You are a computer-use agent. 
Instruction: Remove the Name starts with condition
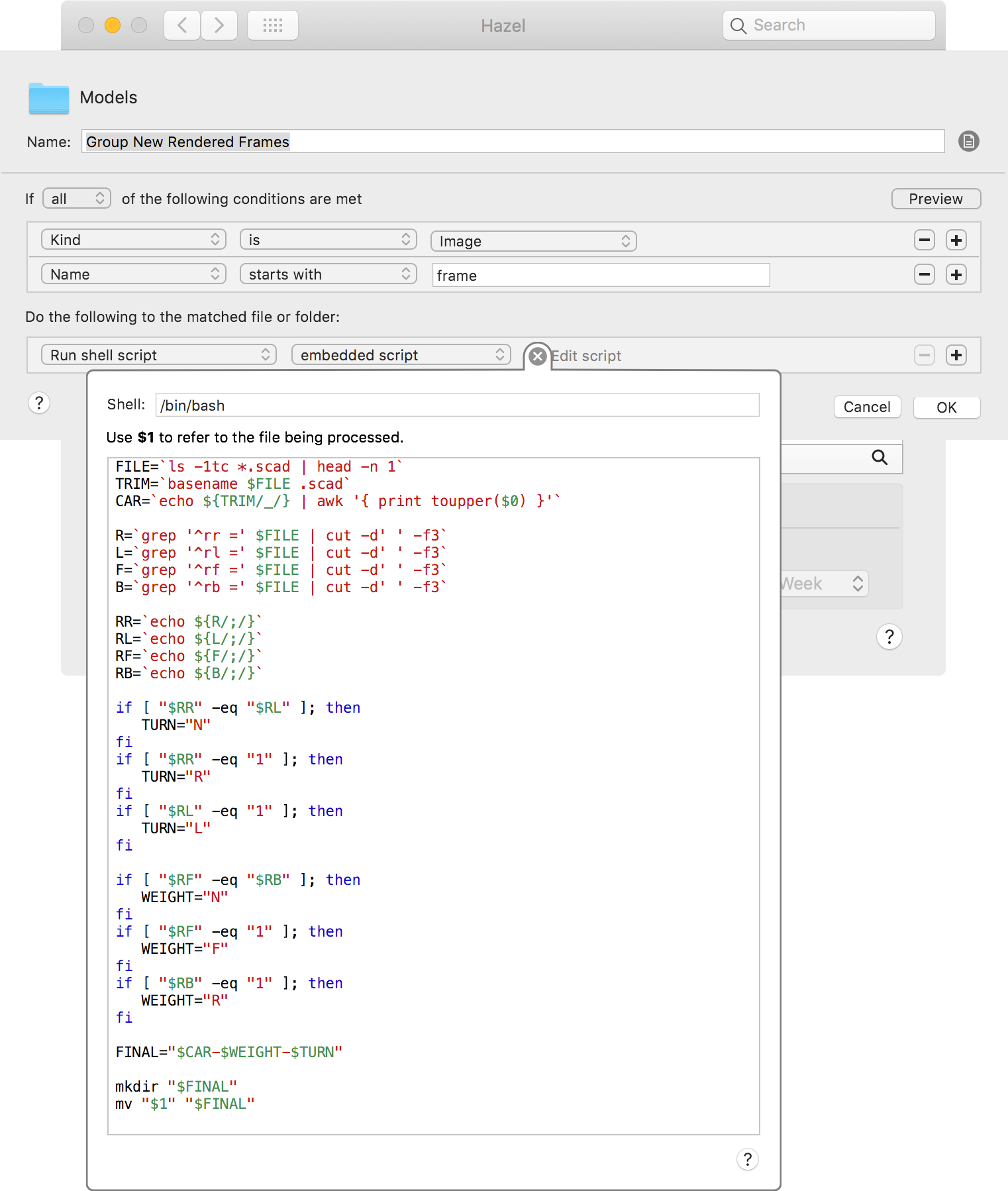(x=924, y=274)
